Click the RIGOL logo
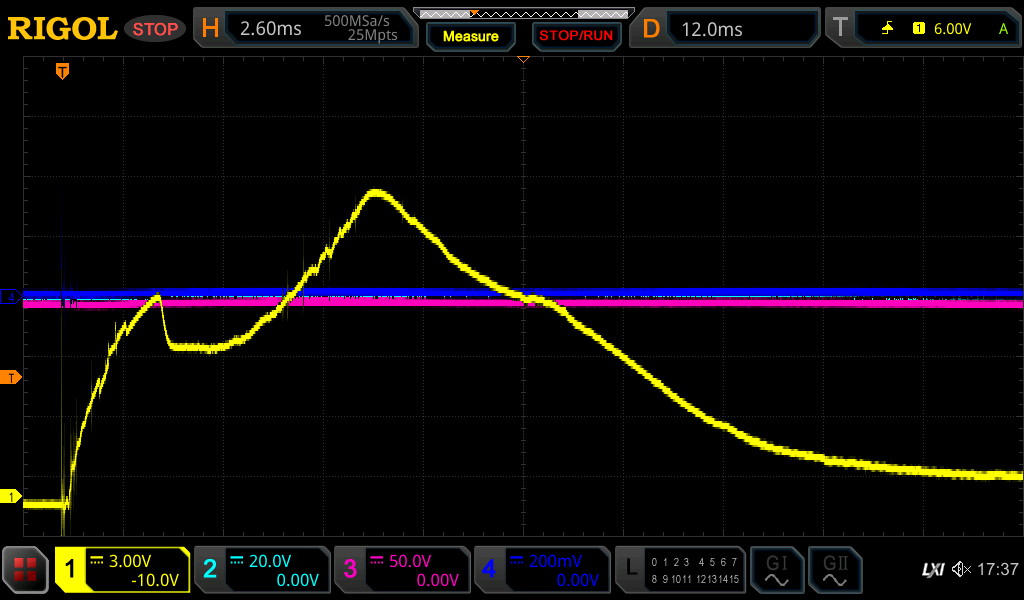This screenshot has width=1024, height=600. click(x=62, y=29)
